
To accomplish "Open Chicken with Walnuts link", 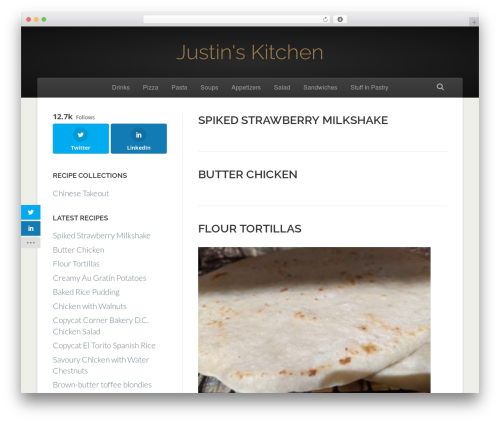I will (90, 306).
